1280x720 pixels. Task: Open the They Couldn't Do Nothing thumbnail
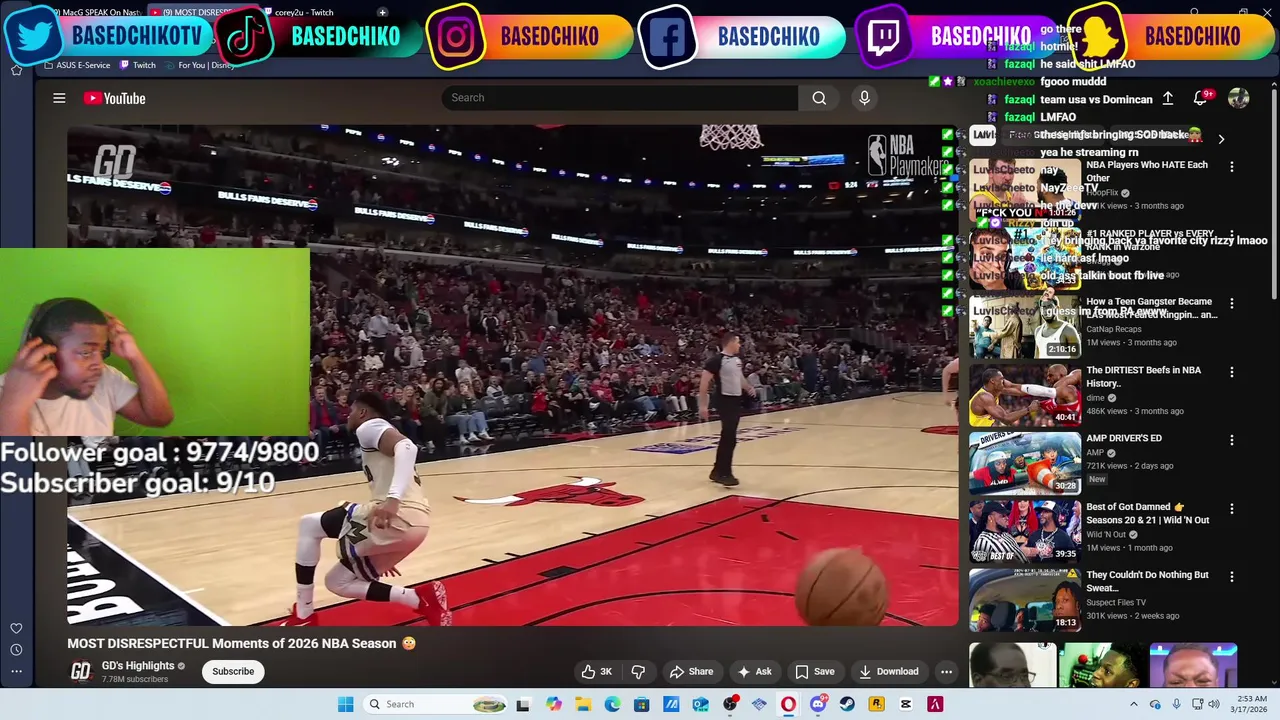[x=1025, y=600]
